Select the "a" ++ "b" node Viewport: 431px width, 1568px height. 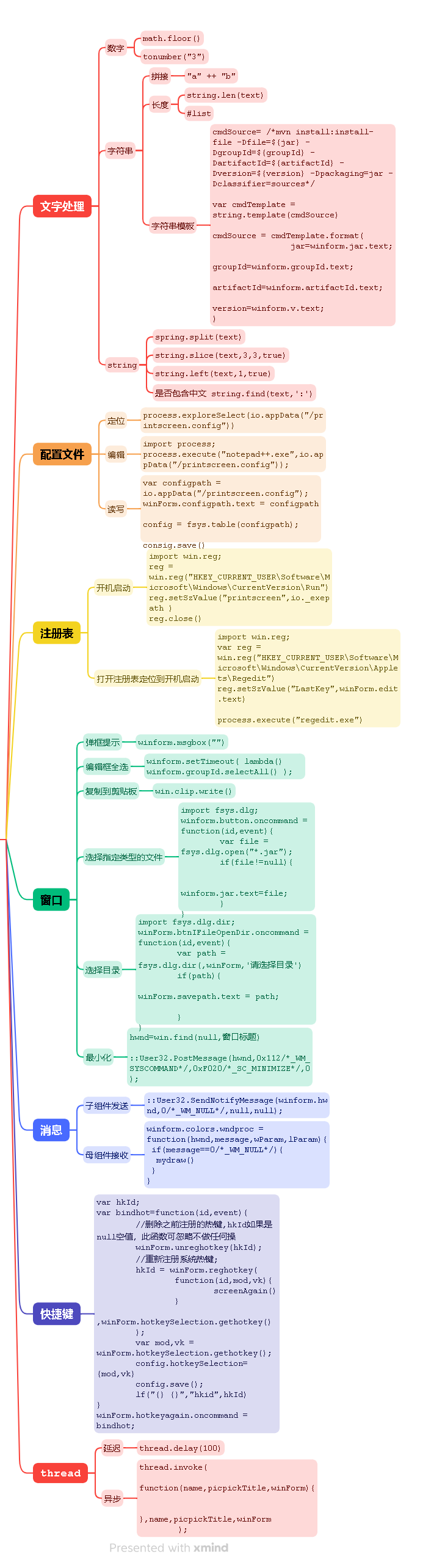(x=211, y=76)
